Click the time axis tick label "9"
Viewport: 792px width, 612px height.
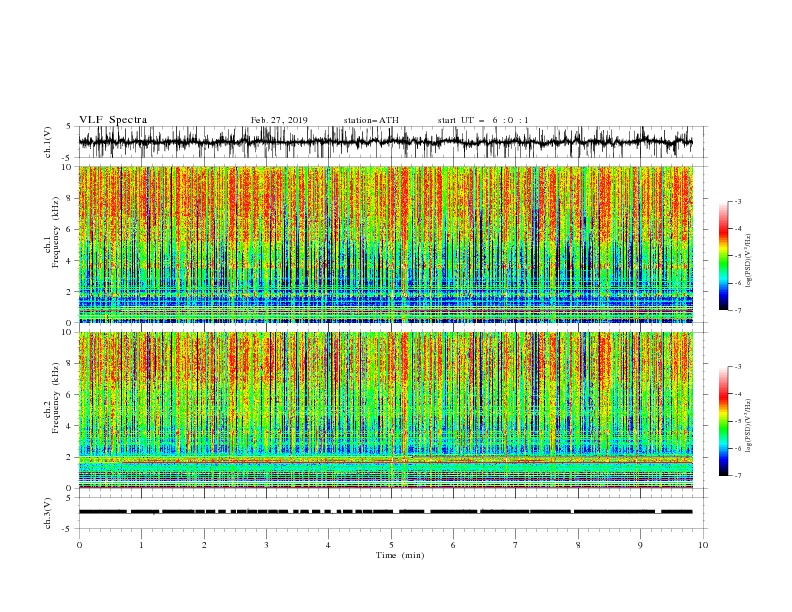point(640,545)
